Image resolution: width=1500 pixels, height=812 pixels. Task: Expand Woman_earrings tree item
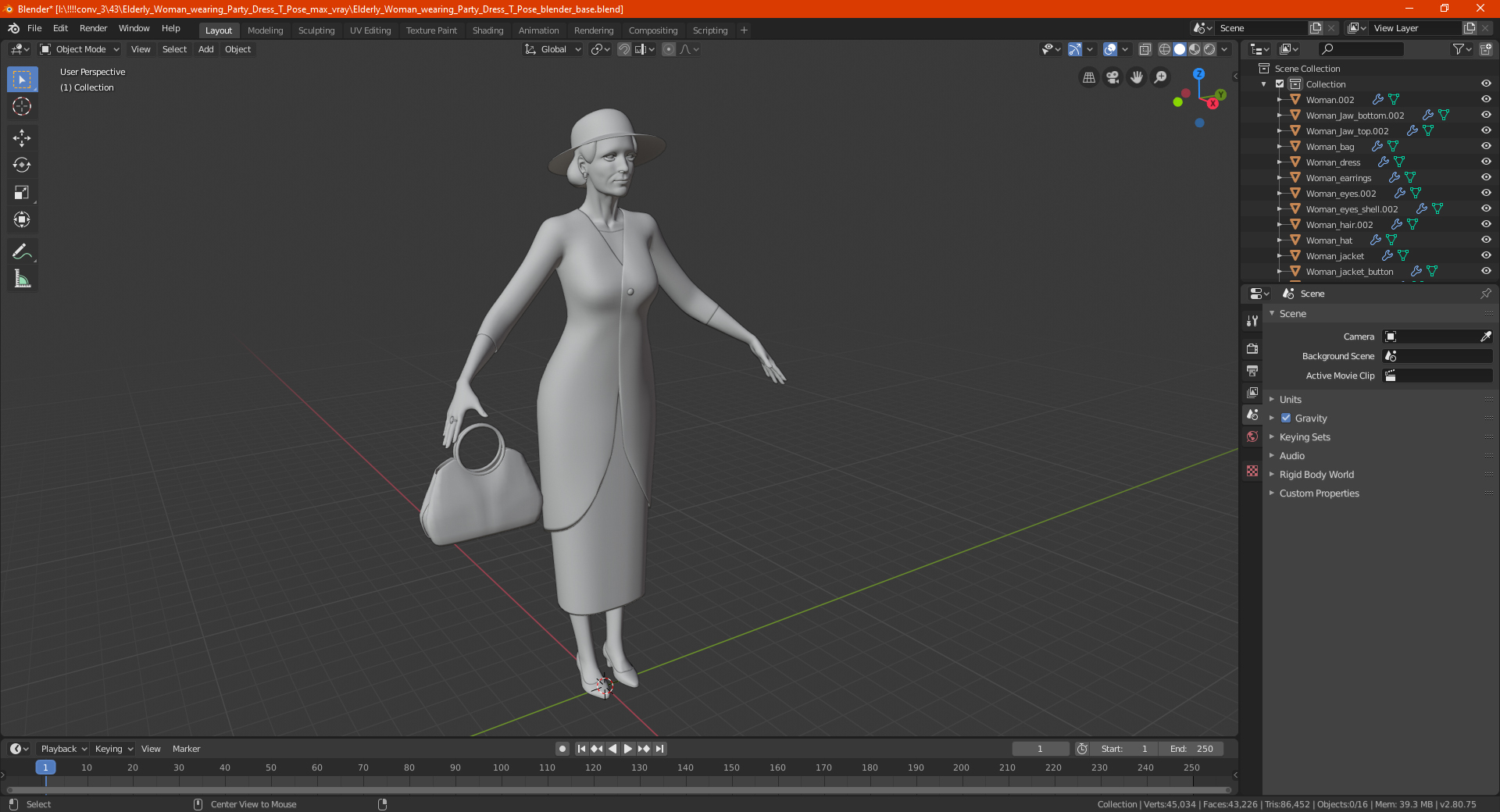coord(1280,178)
